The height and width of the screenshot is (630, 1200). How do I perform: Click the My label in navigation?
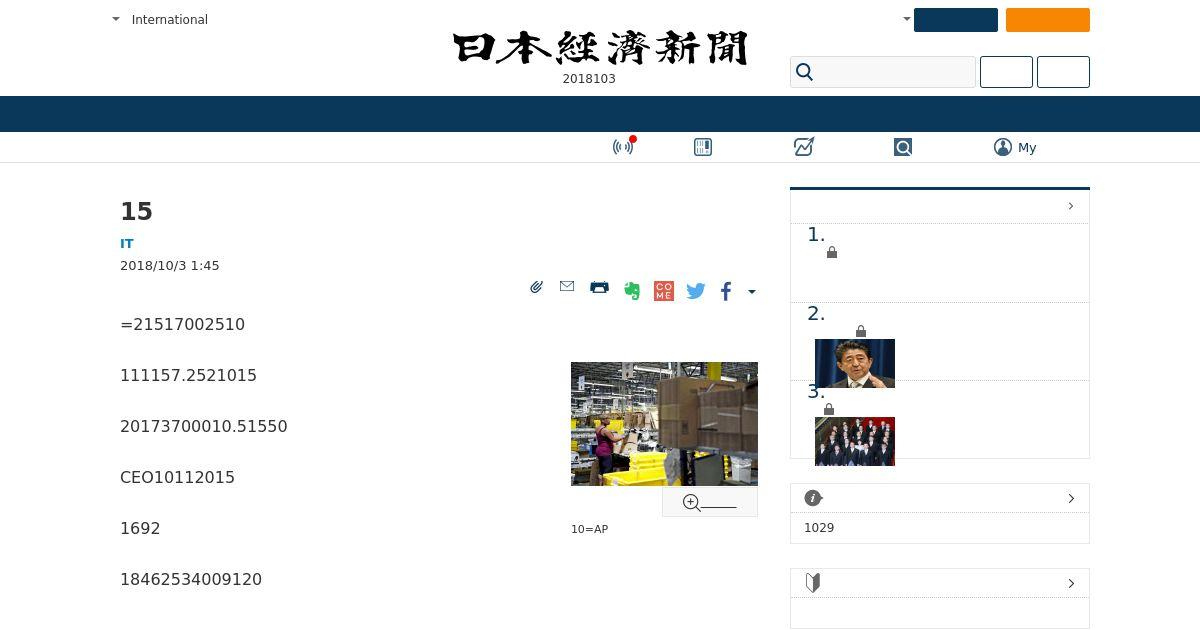tap(1027, 147)
